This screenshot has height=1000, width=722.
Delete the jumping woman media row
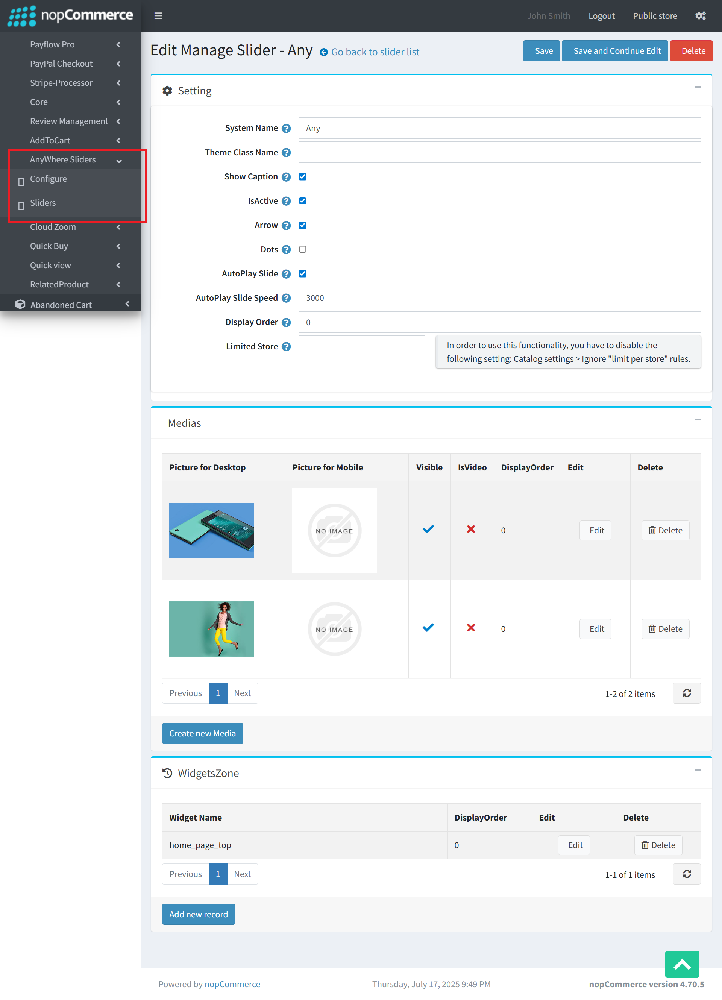click(x=665, y=629)
